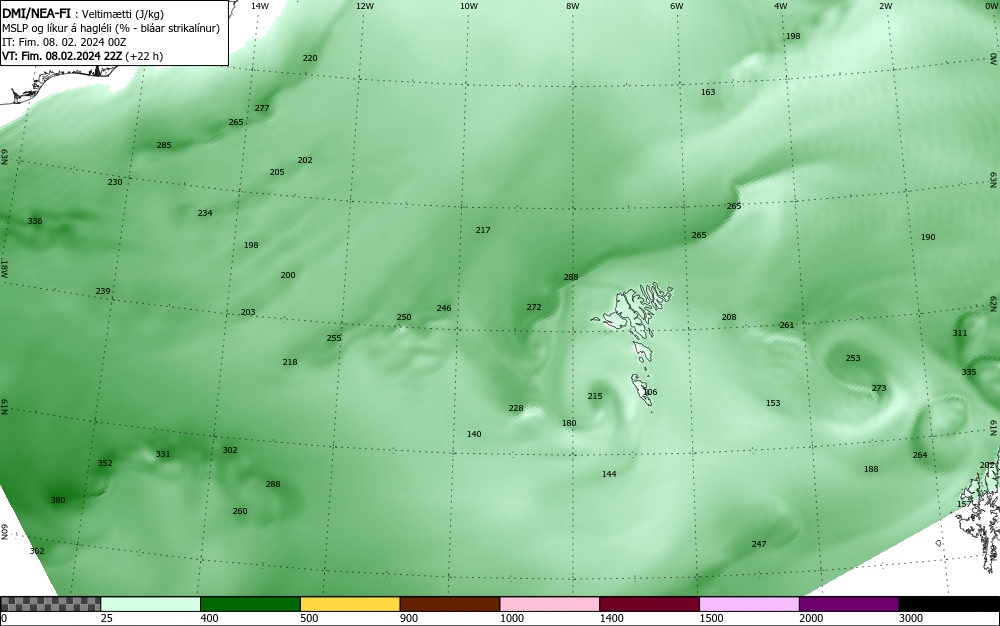Click the 247 value on the map
1000x626 pixels.
point(759,544)
